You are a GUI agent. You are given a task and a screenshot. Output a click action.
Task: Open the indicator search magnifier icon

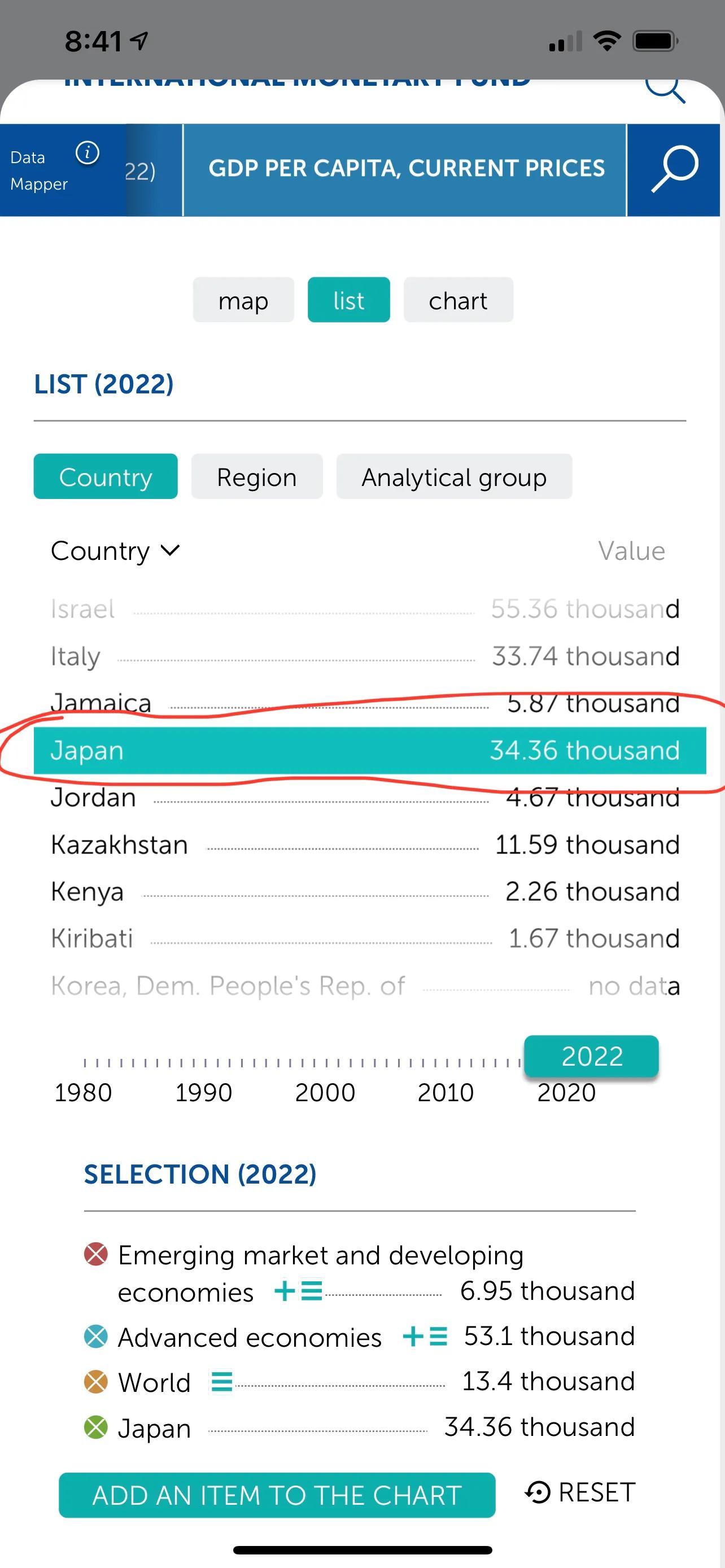(674, 170)
